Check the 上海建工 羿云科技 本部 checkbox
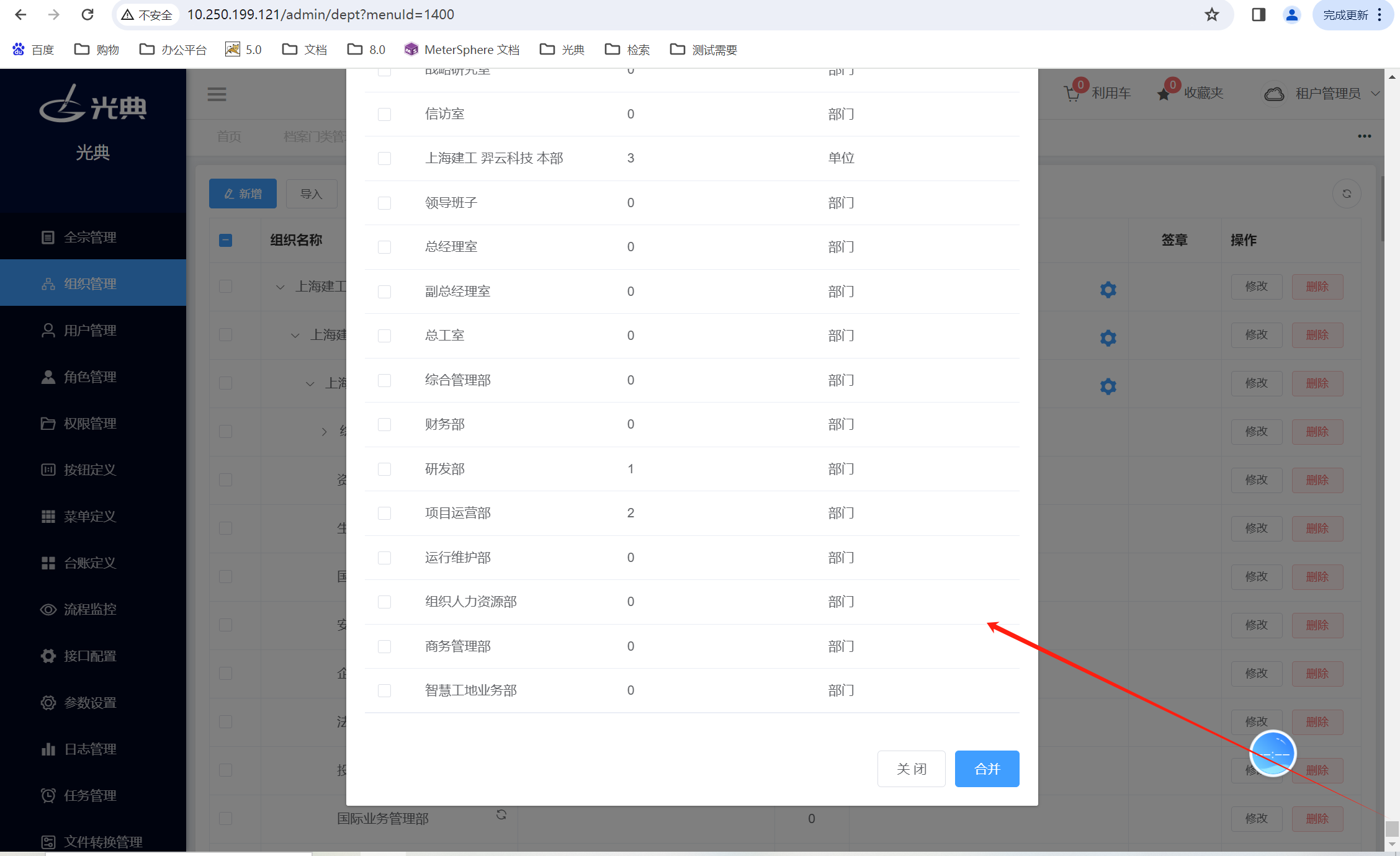The width and height of the screenshot is (1400, 856). pyautogui.click(x=385, y=158)
